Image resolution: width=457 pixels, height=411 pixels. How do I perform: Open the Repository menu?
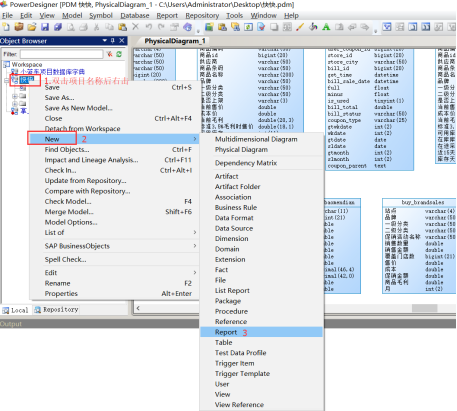pyautogui.click(x=202, y=16)
